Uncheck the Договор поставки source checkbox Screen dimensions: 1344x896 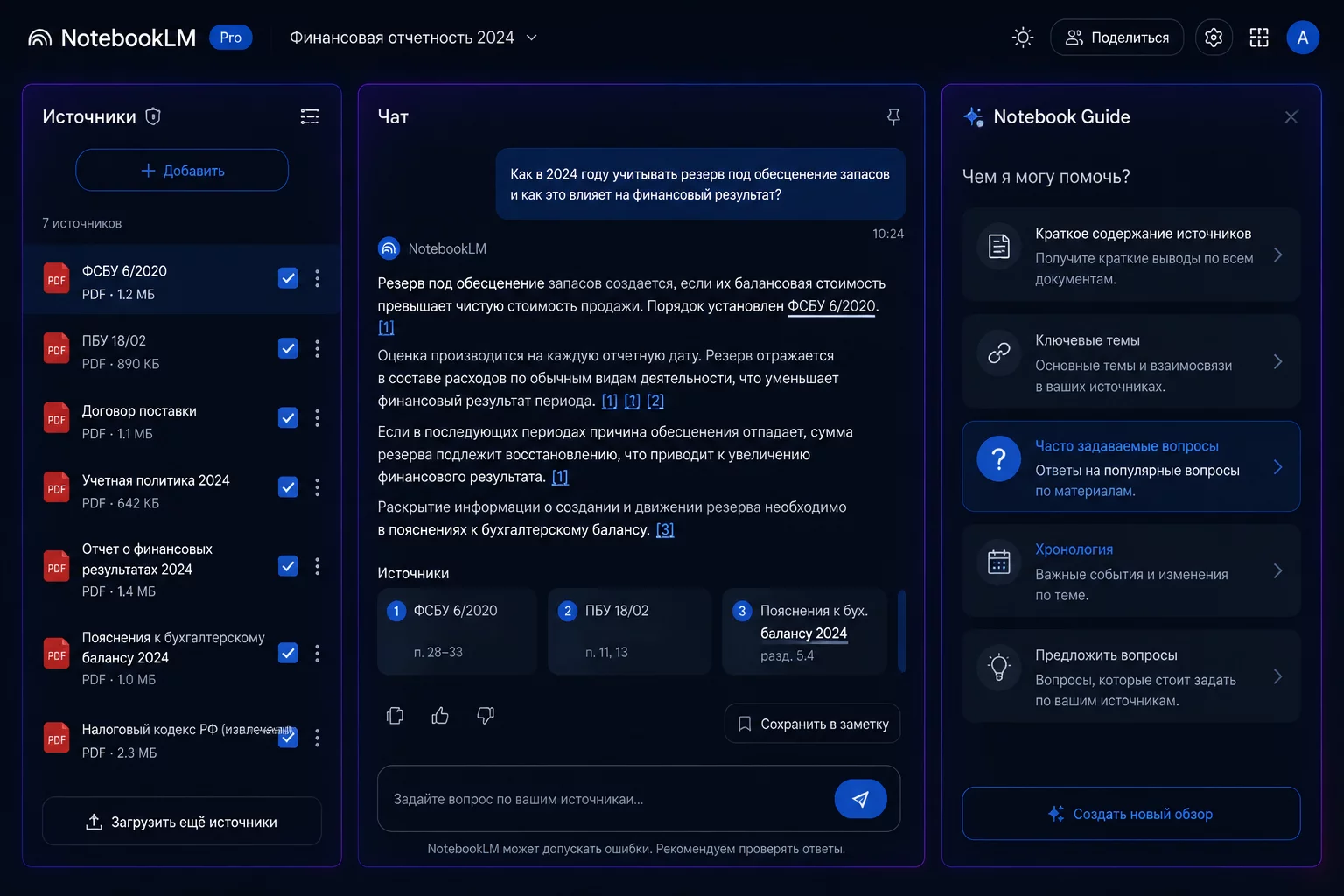[288, 418]
